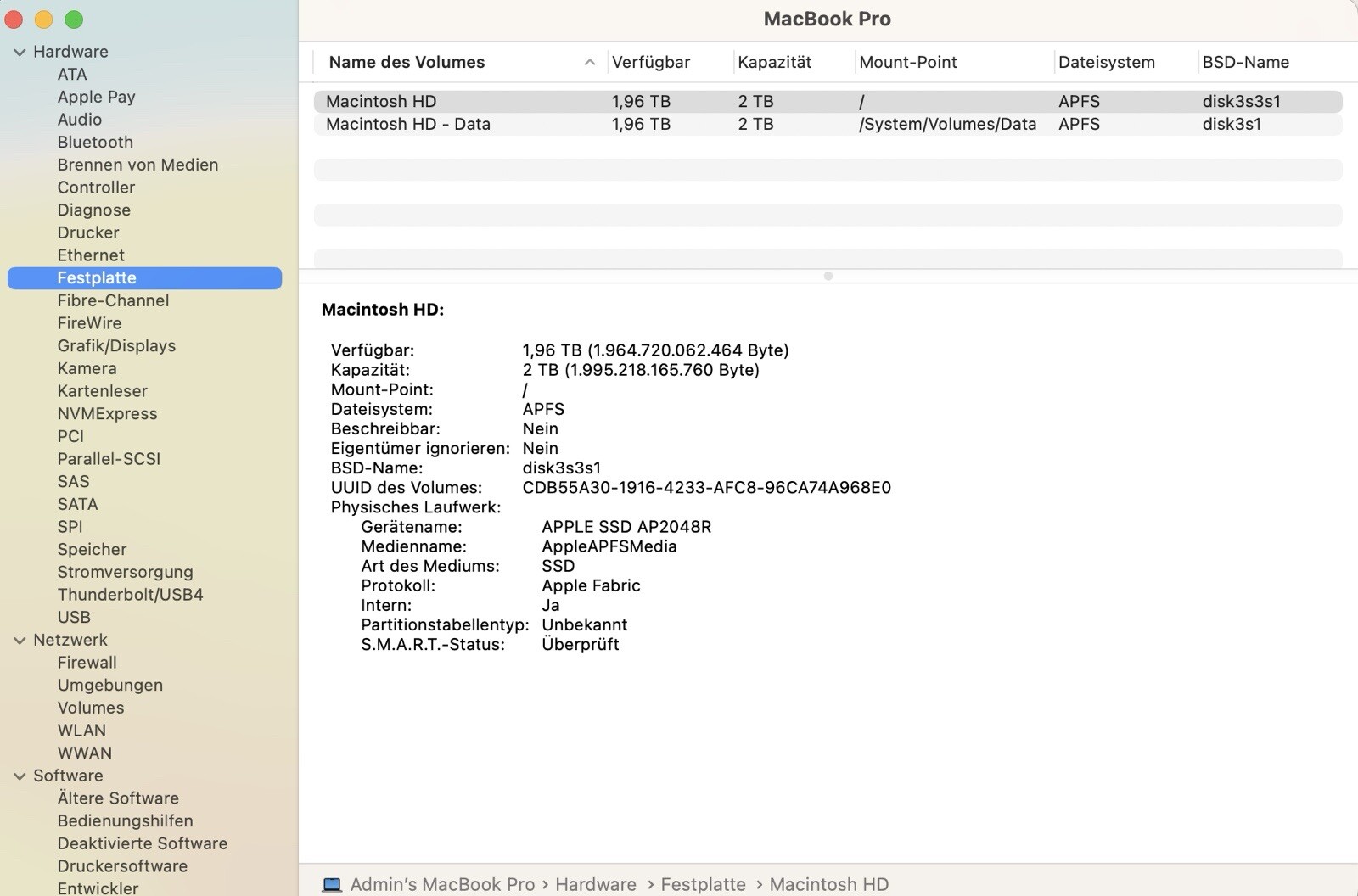Image resolution: width=1358 pixels, height=896 pixels.
Task: Go to Hardware in the path bar
Action: point(596,884)
